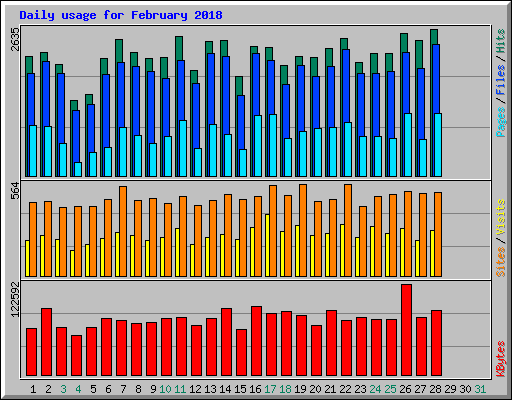
Task: Click the 2635 axis maximum value
Action: click(x=15, y=39)
